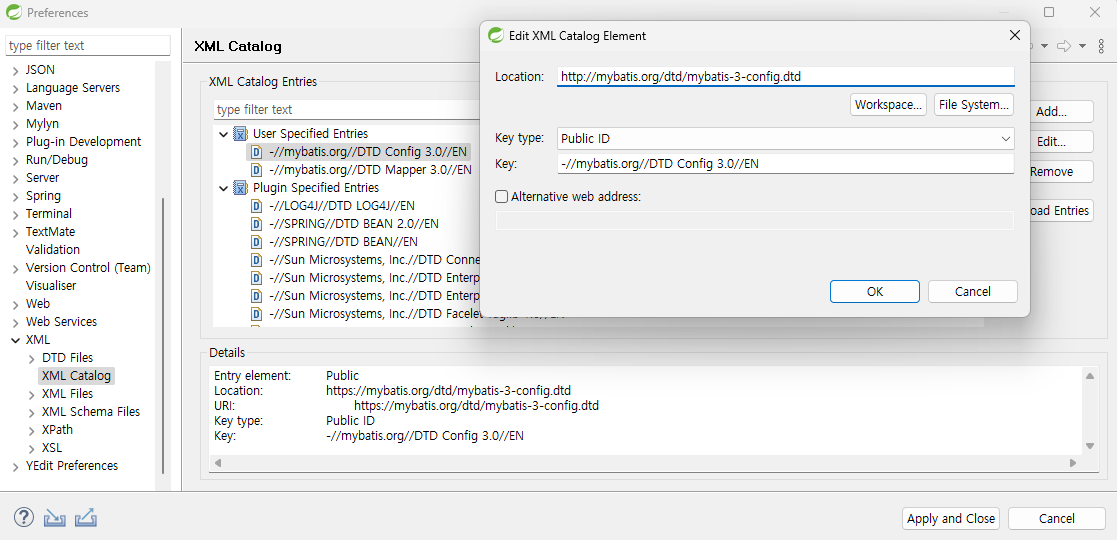Click the export preferences icon
The image size is (1117, 540).
[85, 518]
